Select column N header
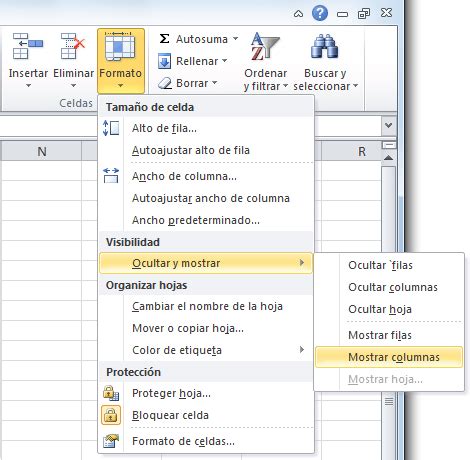 pos(41,151)
